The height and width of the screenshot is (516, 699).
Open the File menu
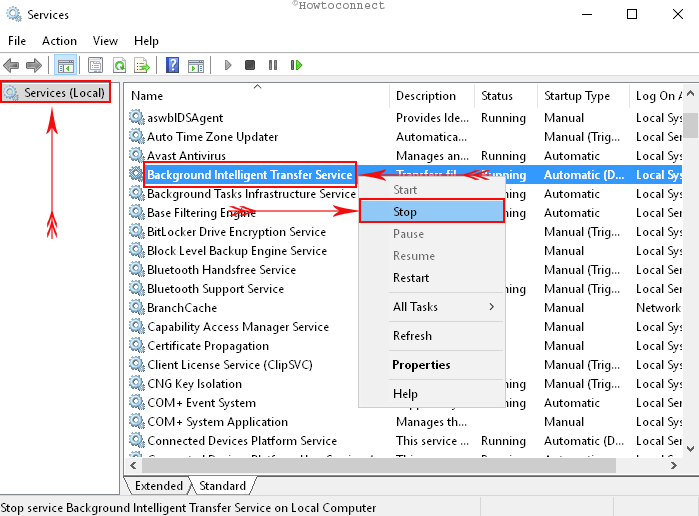tap(17, 41)
